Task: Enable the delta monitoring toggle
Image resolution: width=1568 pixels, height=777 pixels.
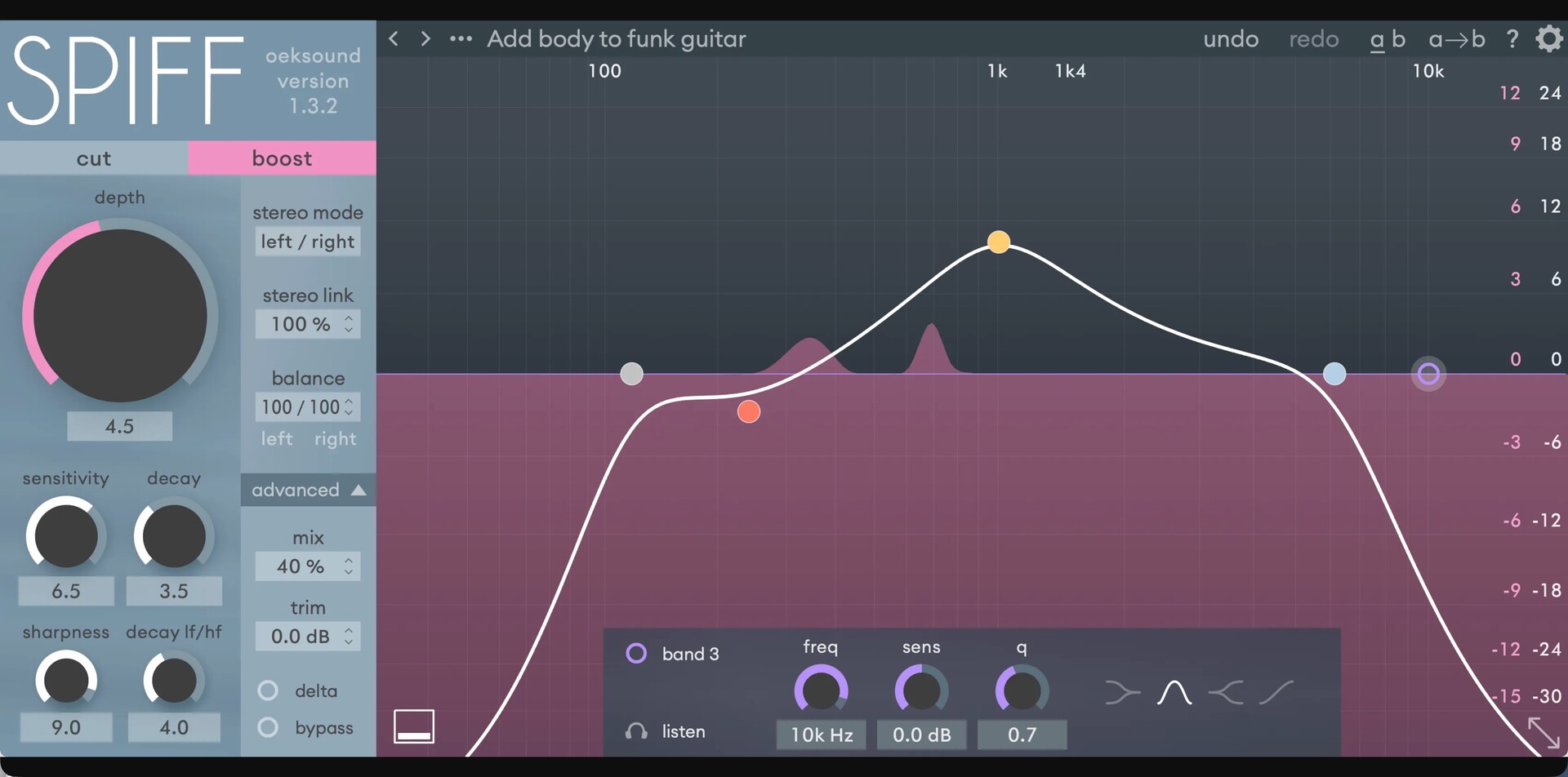Action: (267, 690)
